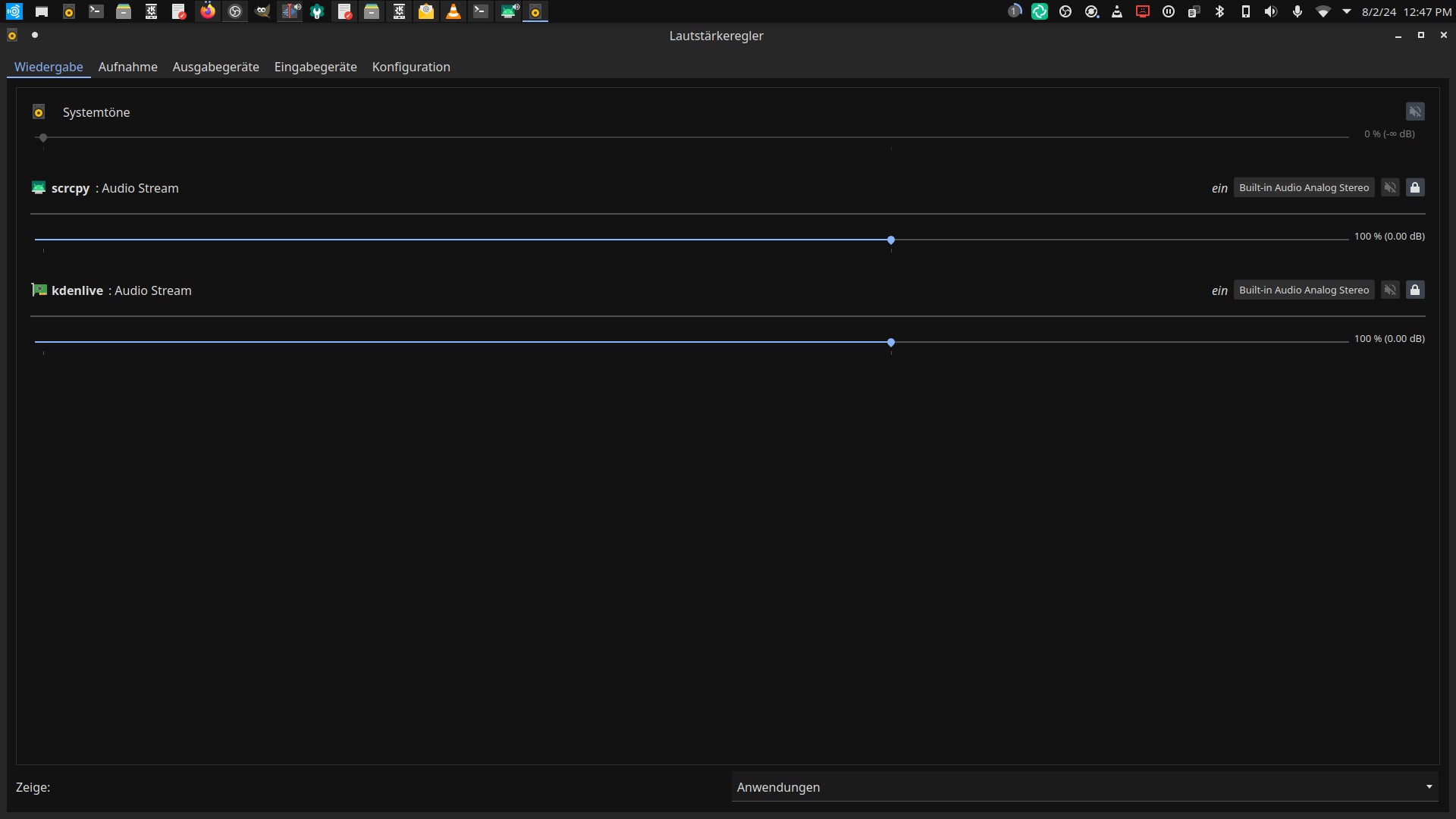This screenshot has height=819, width=1456.
Task: Mute the scrcpy audio stream
Action: 1389,187
